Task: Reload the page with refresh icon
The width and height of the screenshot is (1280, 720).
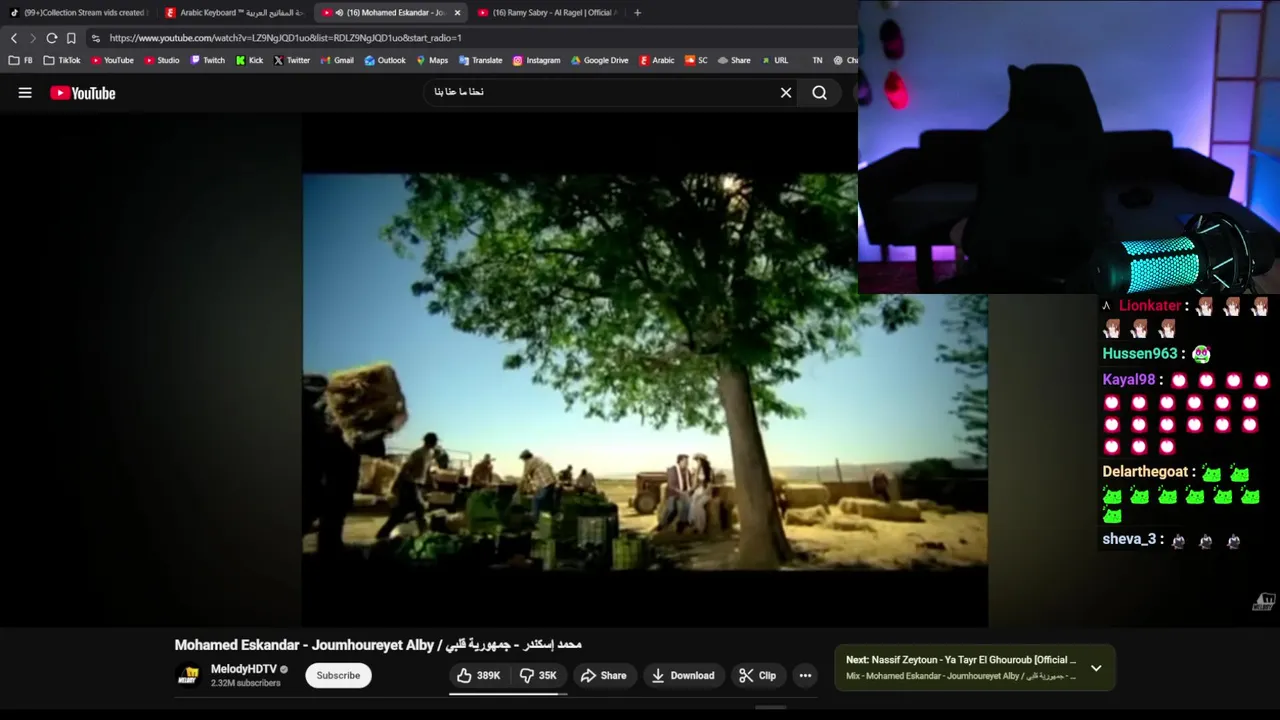Action: pyautogui.click(x=52, y=38)
